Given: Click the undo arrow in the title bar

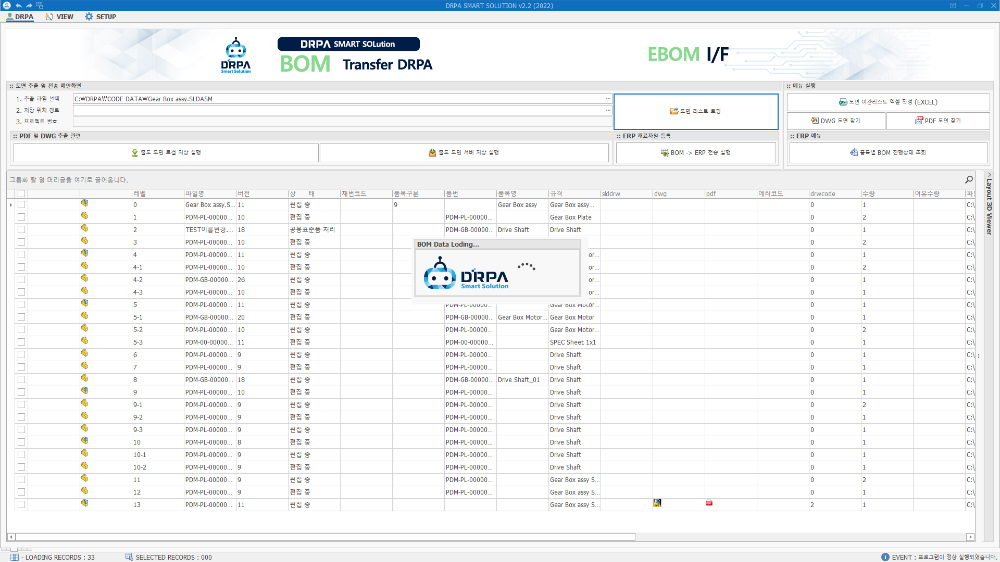Looking at the screenshot, I should pos(18,5).
